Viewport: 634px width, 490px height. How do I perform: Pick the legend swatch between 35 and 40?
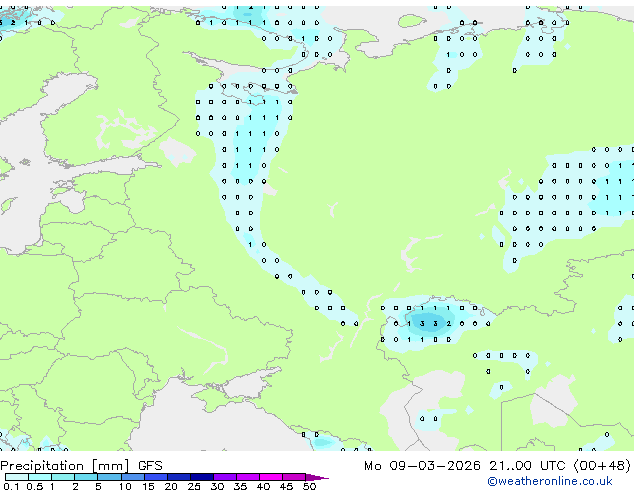pyautogui.click(x=248, y=477)
